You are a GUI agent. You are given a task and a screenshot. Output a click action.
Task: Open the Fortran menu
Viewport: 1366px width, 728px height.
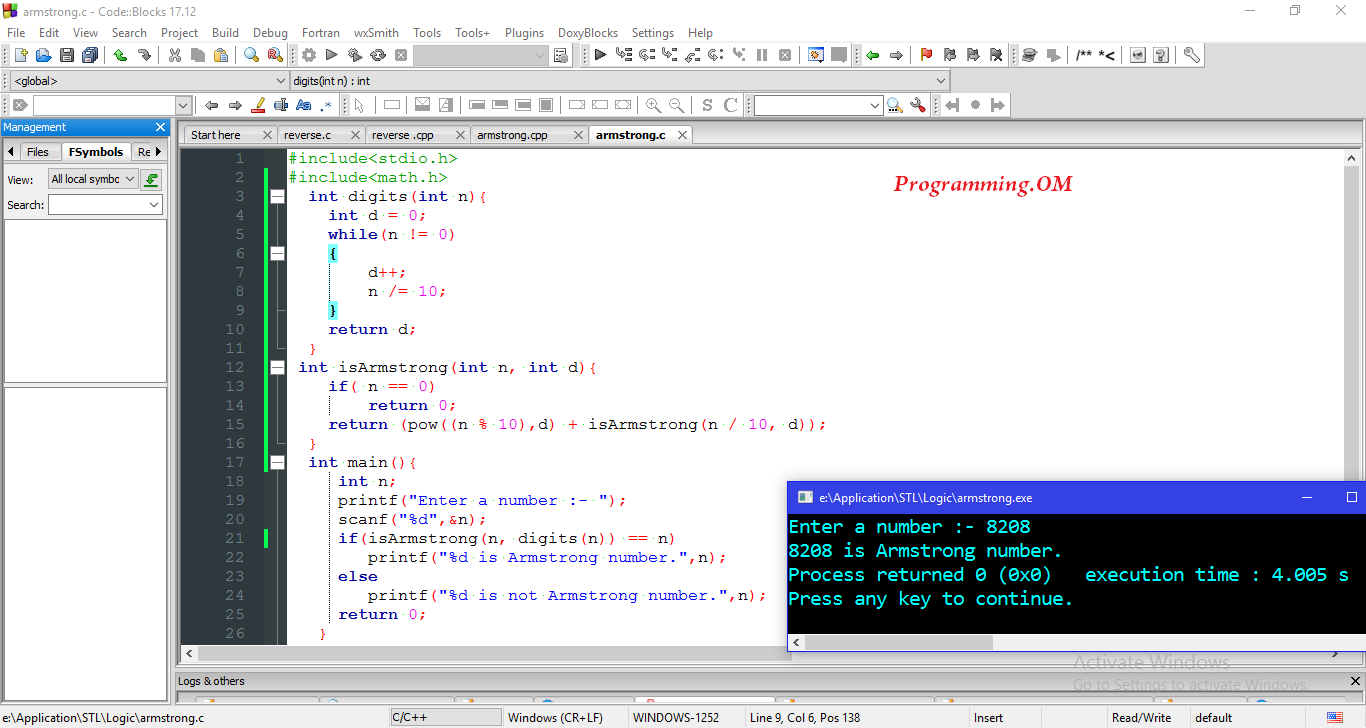[320, 32]
